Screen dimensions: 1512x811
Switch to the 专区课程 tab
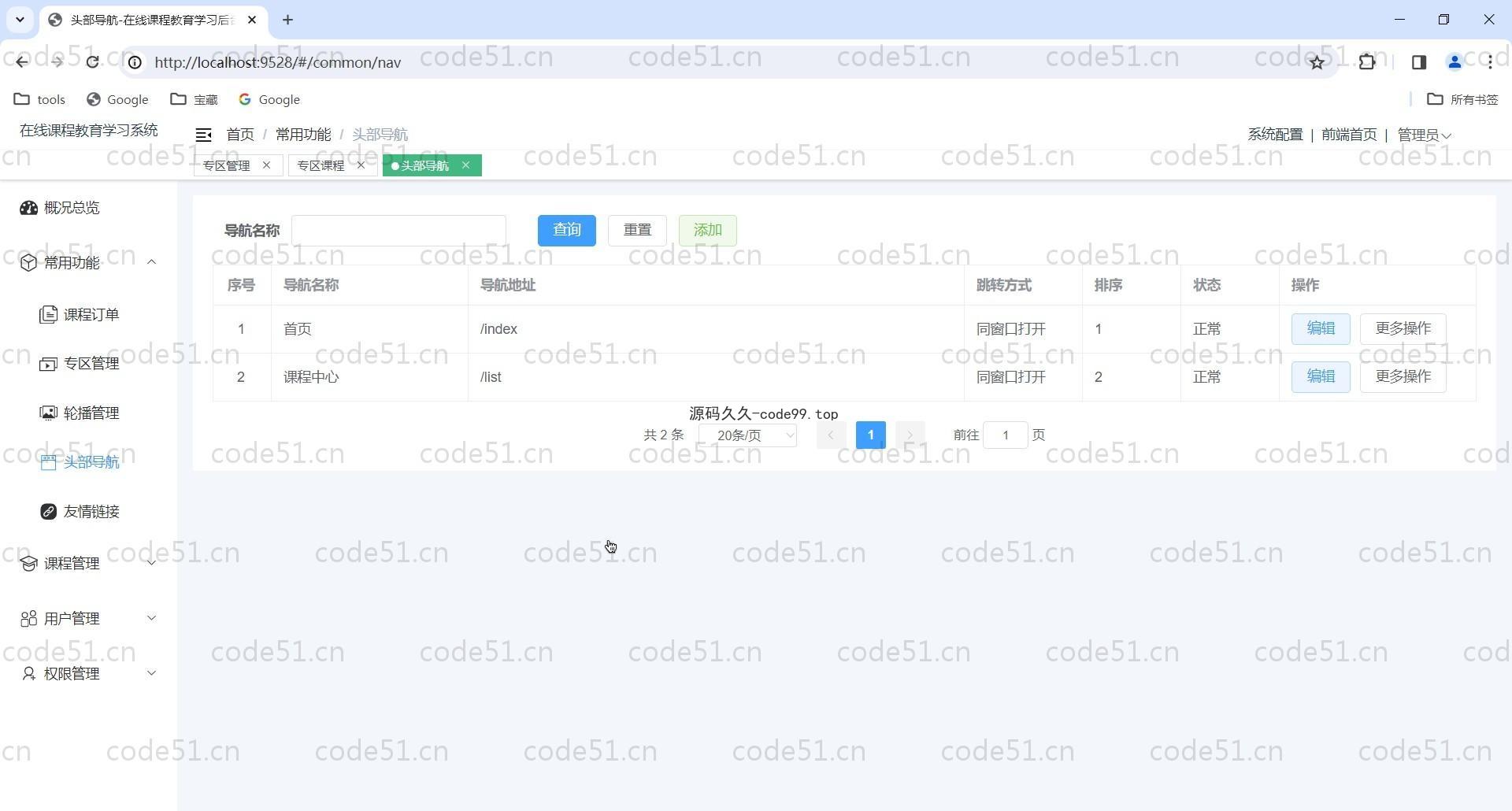(x=321, y=165)
